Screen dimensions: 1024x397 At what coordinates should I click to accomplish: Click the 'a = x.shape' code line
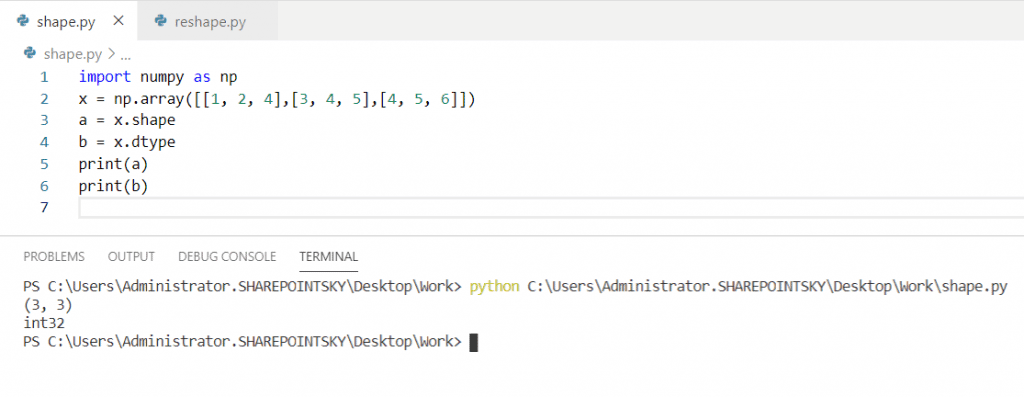coord(127,121)
